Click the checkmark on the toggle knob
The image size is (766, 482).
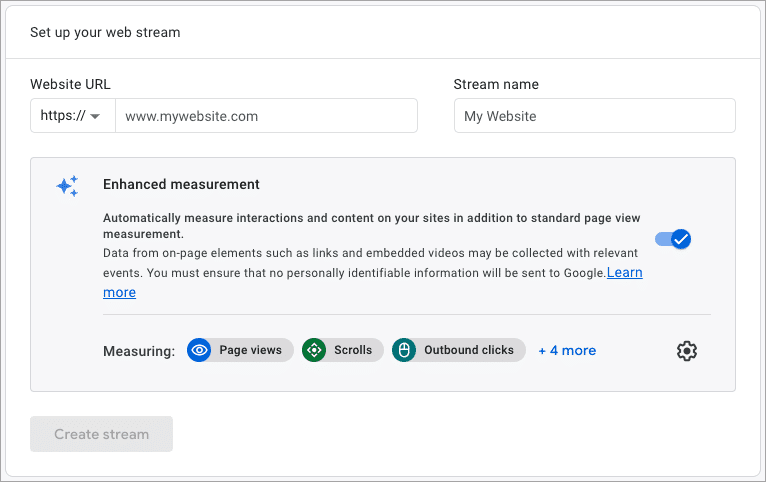pyautogui.click(x=681, y=239)
